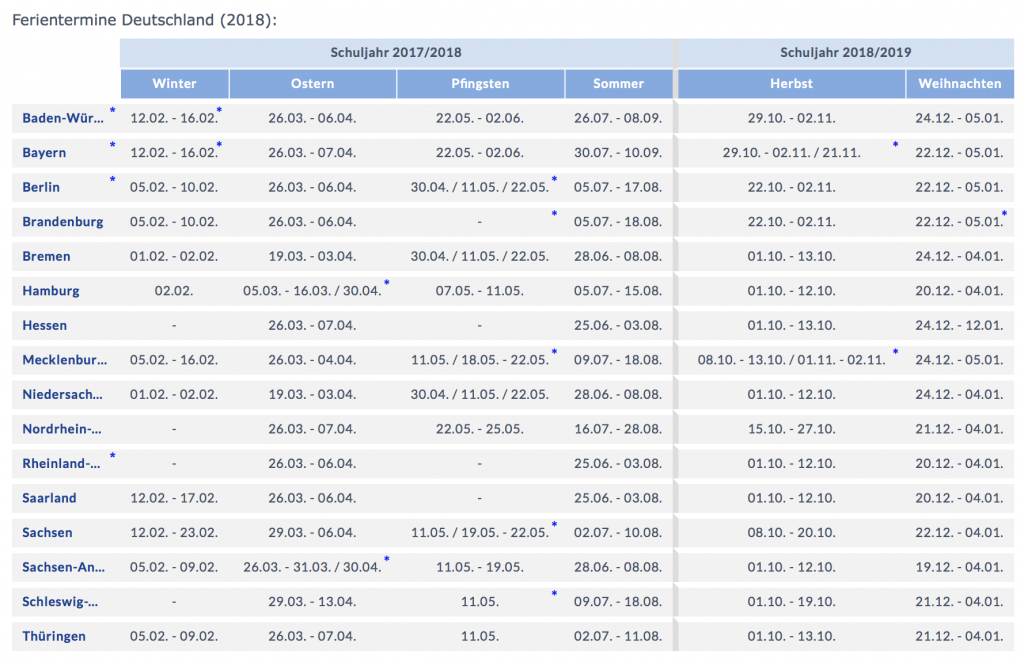Click the asterisk in Sachsen-Anhalt's Ostern cell

click(x=386, y=560)
